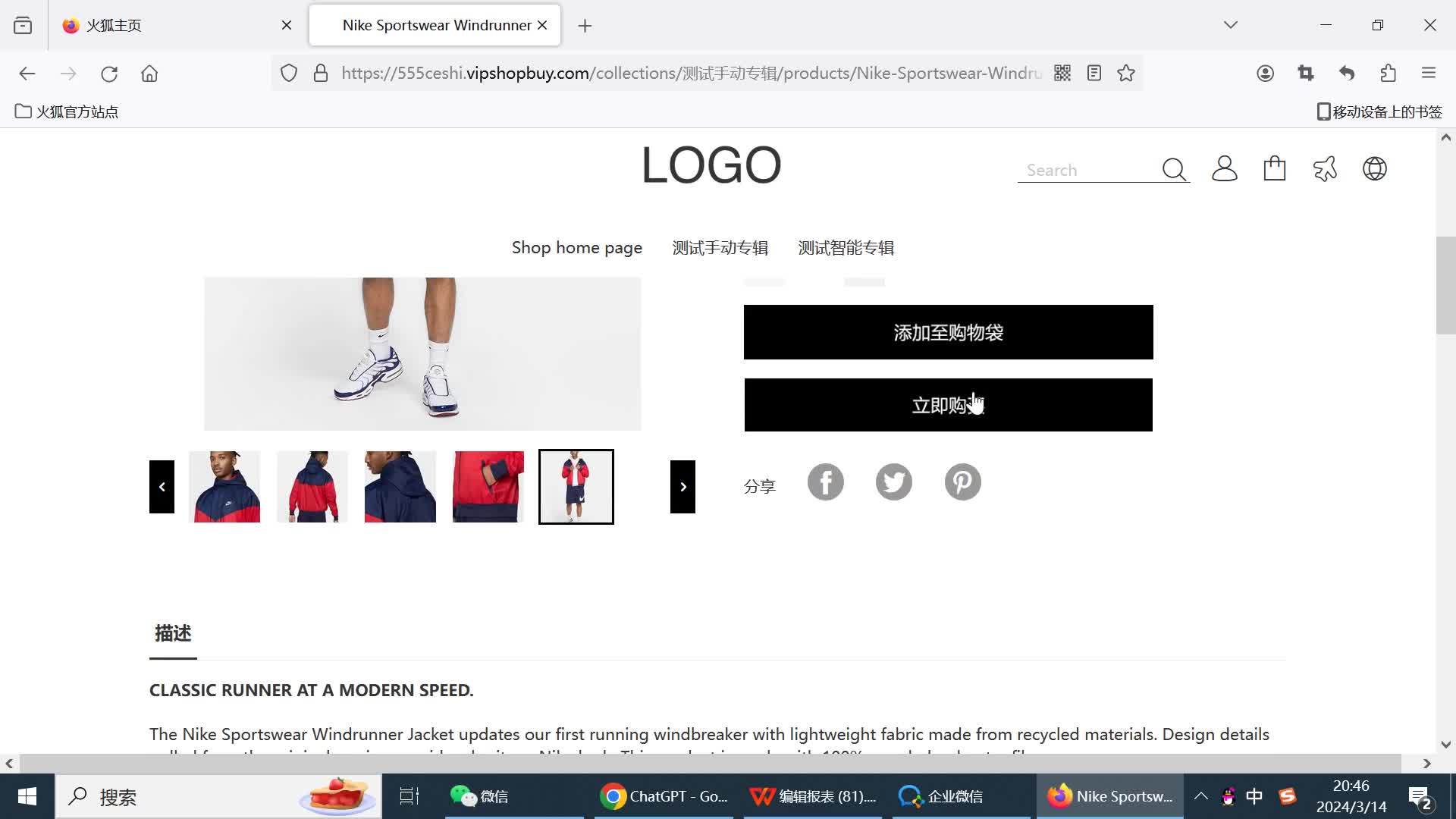Open the shopping bag icon
The height and width of the screenshot is (819, 1456).
1274,168
